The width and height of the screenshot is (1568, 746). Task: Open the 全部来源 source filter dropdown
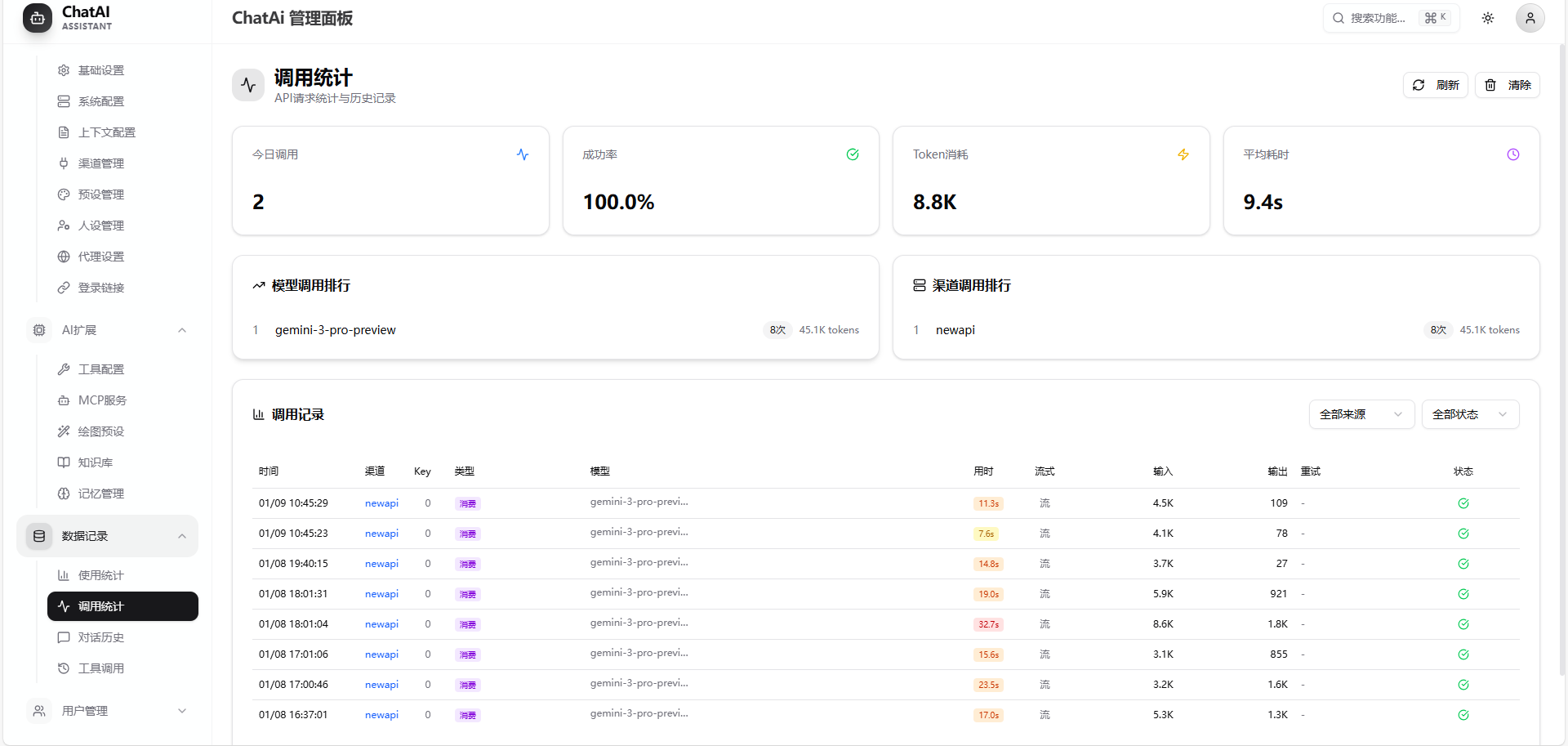tap(1361, 414)
